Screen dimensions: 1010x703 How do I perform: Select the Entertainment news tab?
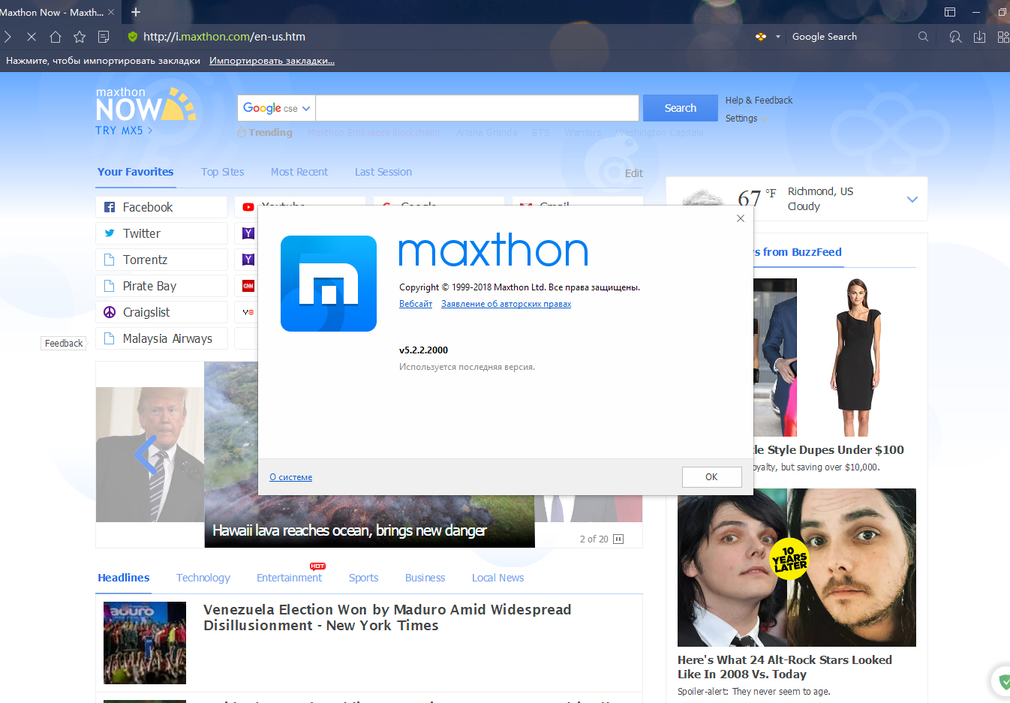pos(289,578)
